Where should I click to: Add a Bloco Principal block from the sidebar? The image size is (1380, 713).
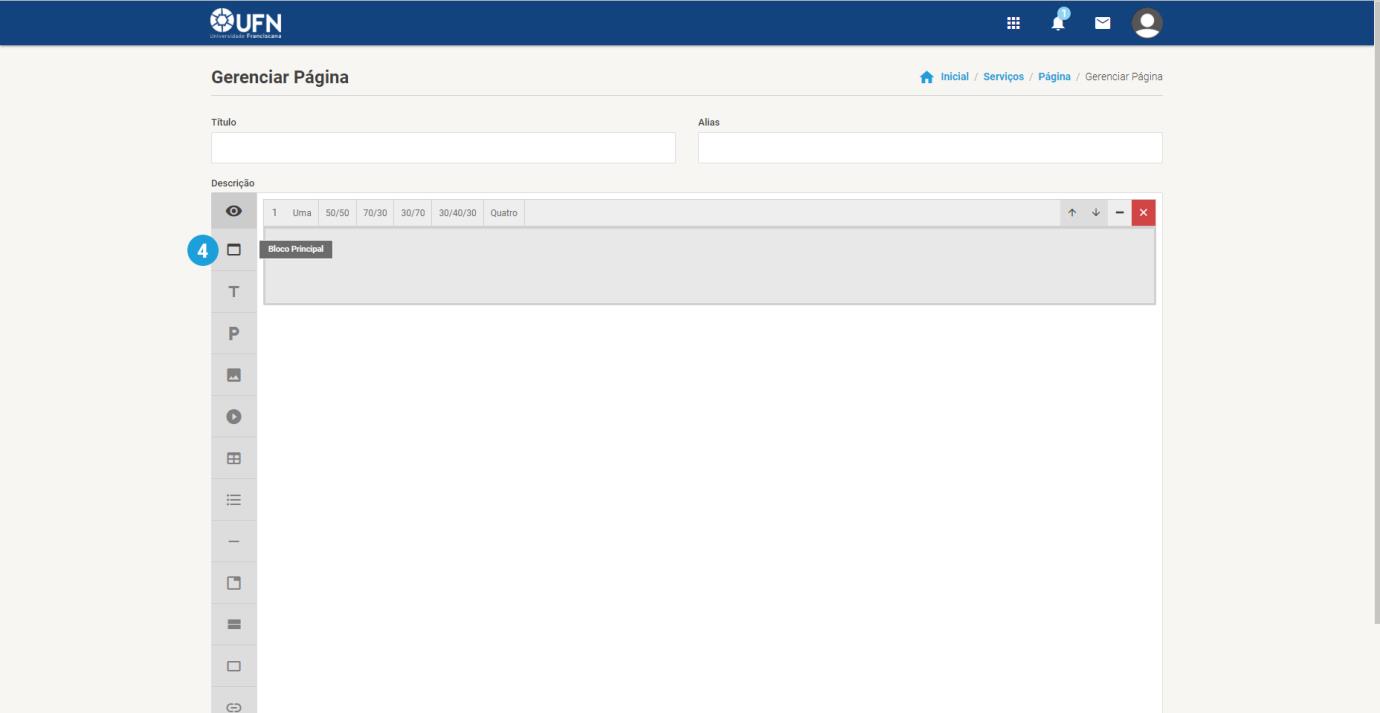tap(234, 250)
